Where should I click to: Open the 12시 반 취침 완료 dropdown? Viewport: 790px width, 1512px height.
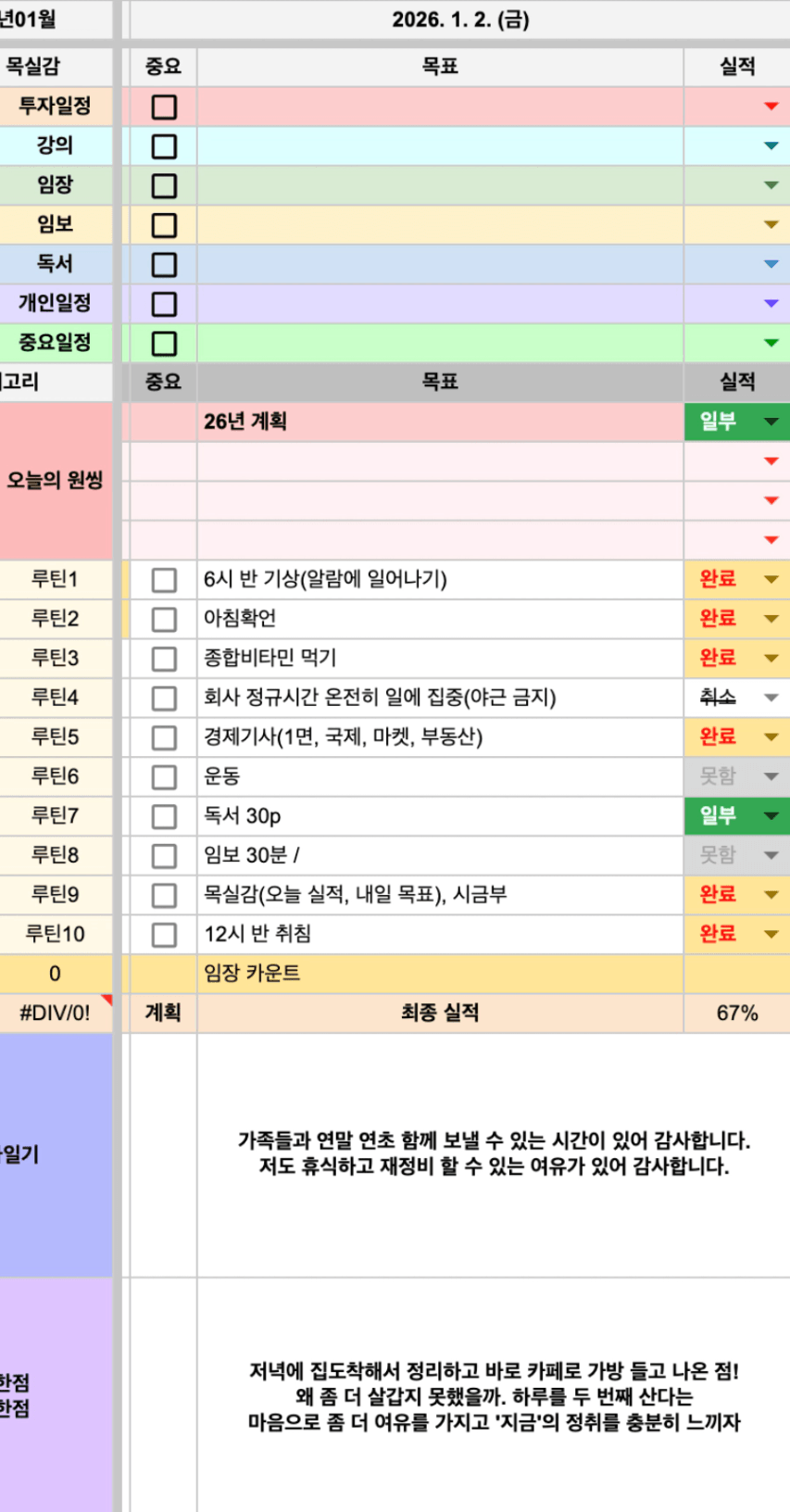771,933
